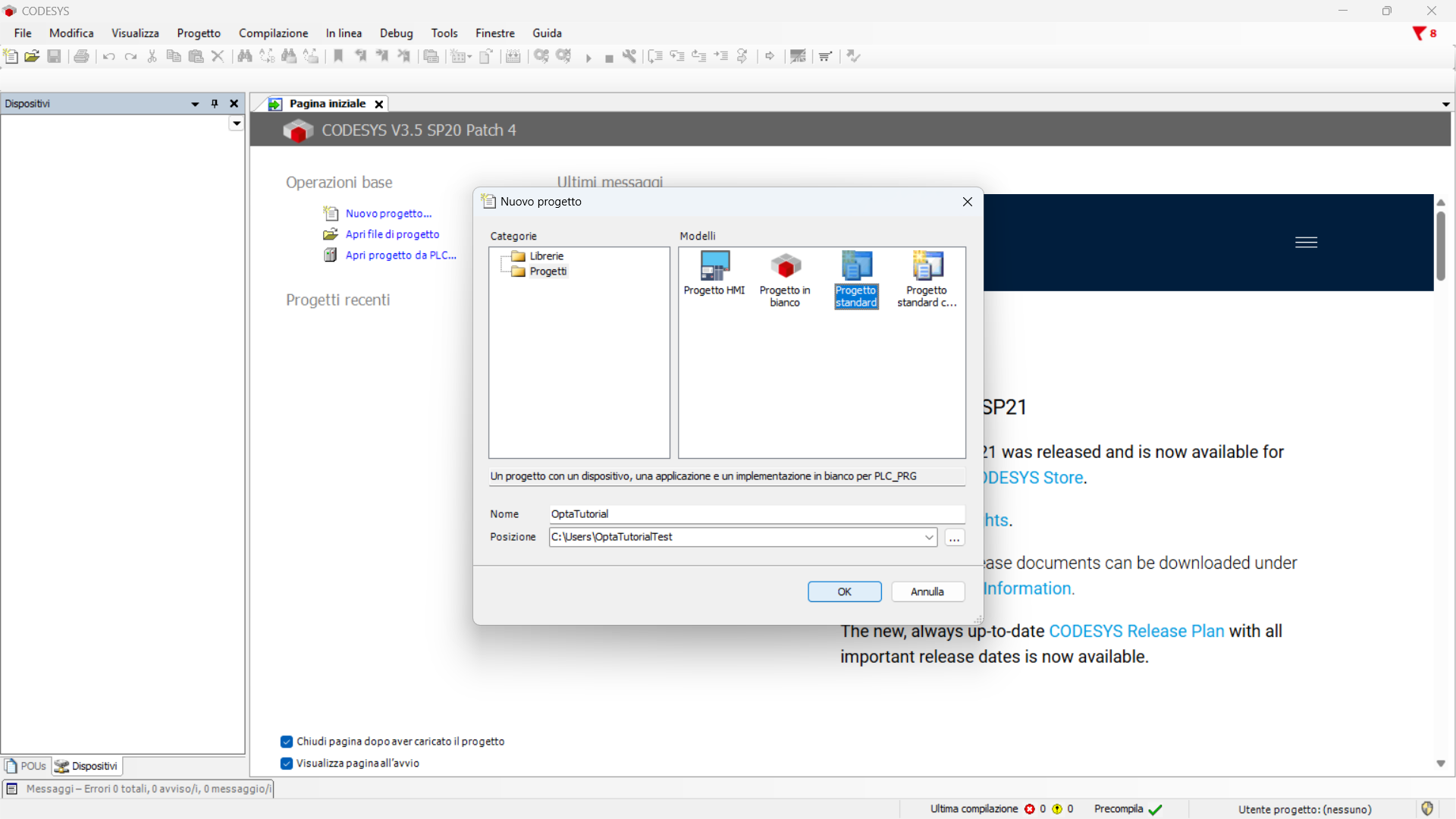The width and height of the screenshot is (1456, 819).
Task: Click the red notification filter icon
Action: [x=1419, y=33]
